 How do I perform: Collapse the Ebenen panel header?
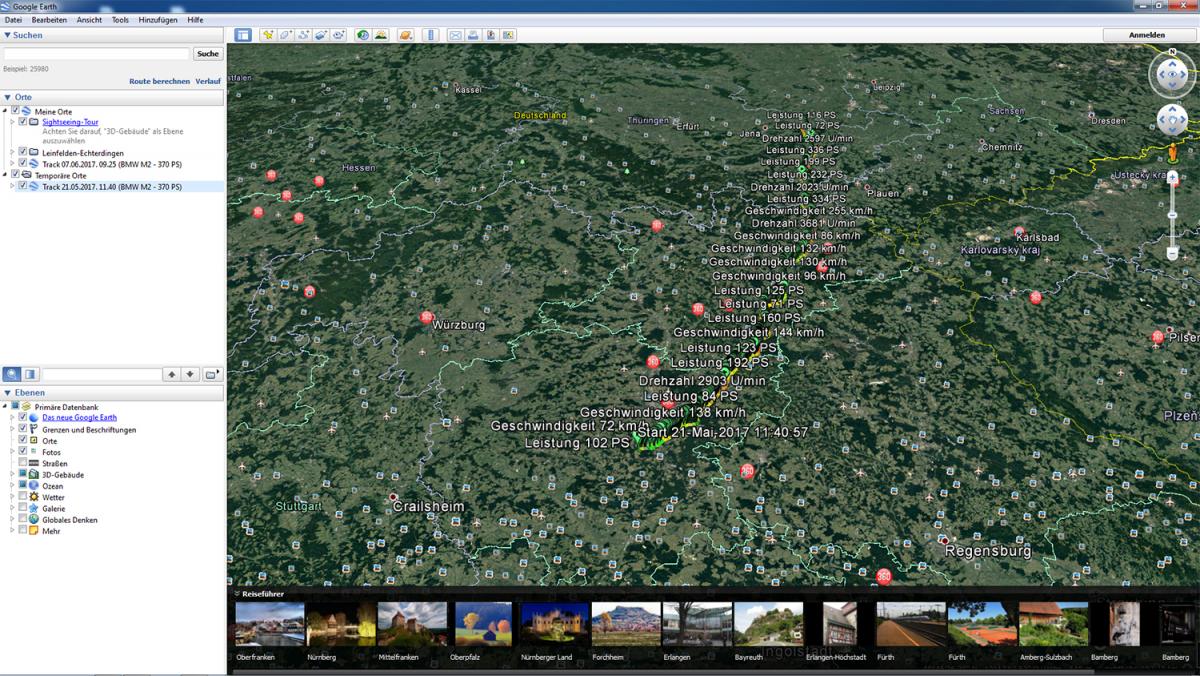pos(8,393)
